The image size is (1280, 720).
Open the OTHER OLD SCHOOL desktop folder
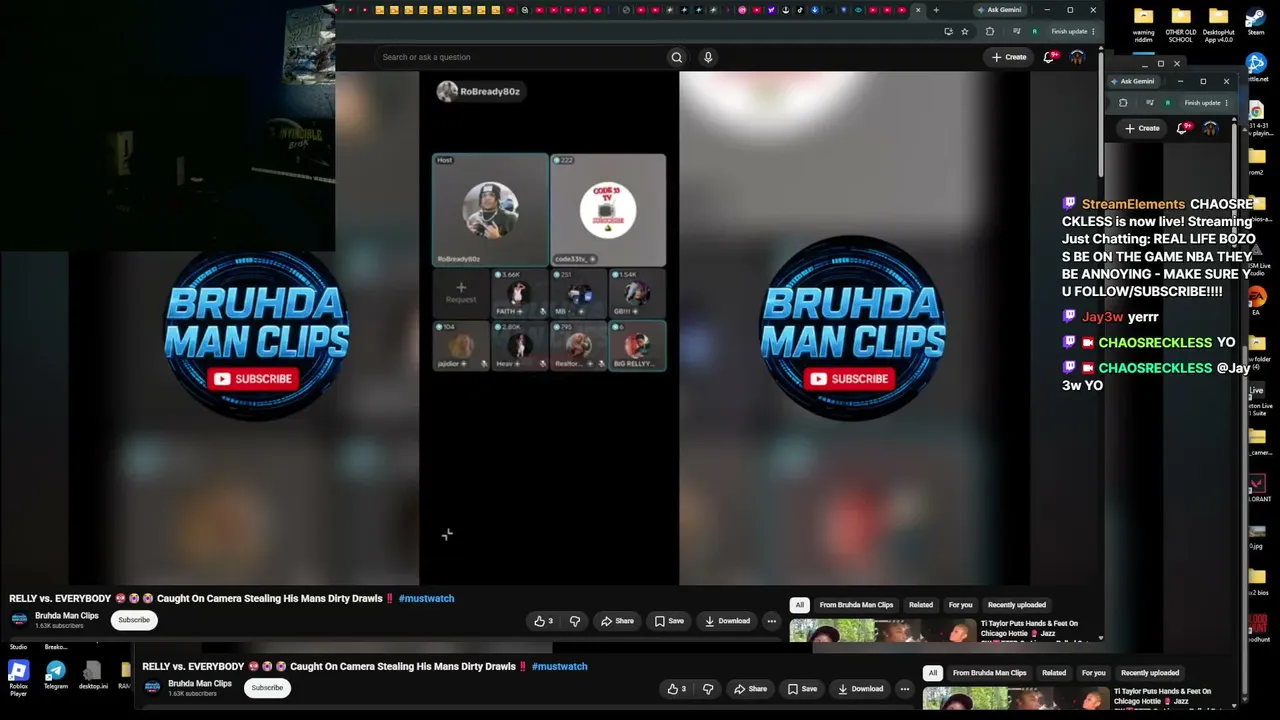1181,24
